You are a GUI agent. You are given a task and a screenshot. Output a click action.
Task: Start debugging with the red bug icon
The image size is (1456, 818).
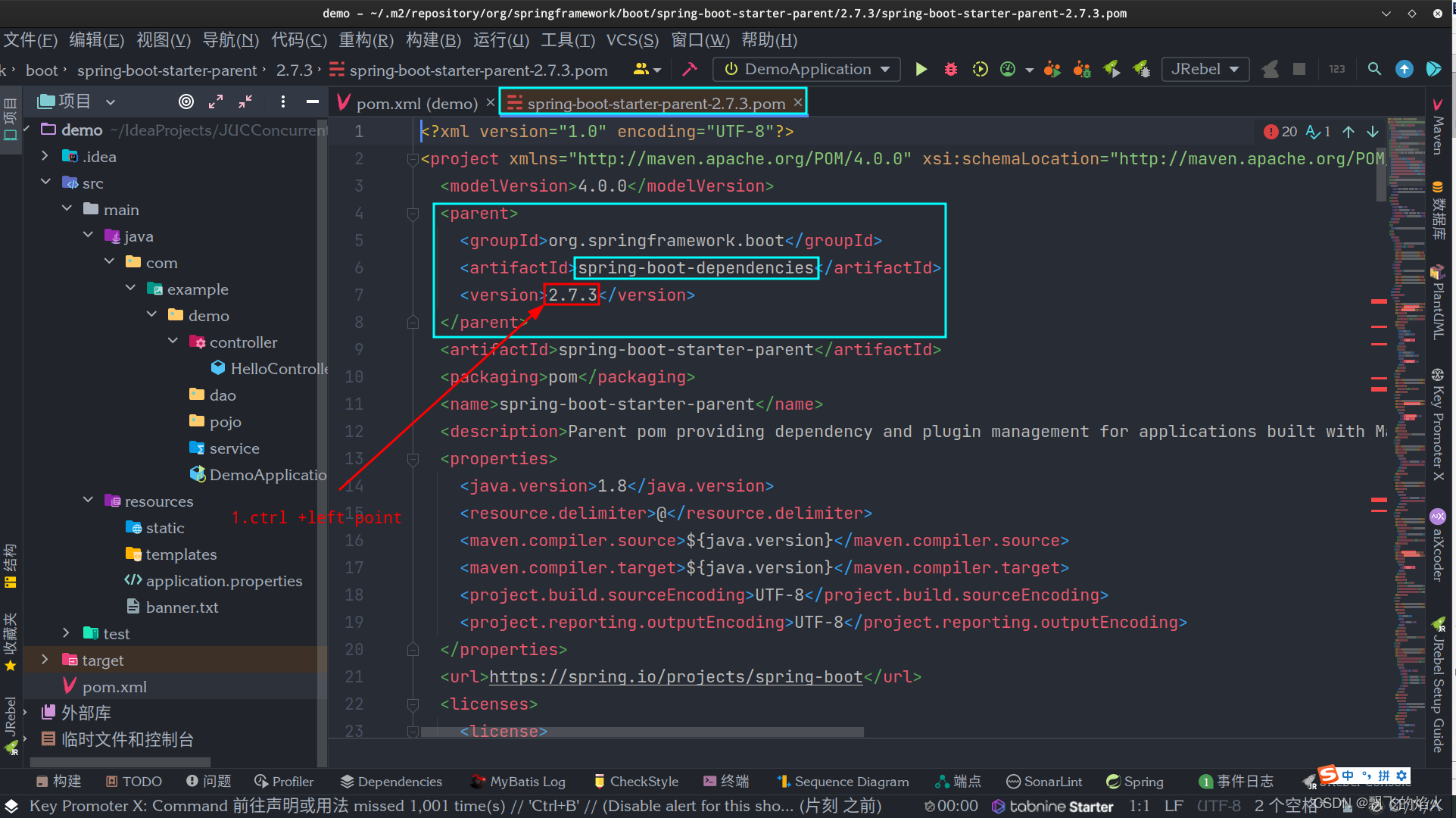[x=951, y=70]
